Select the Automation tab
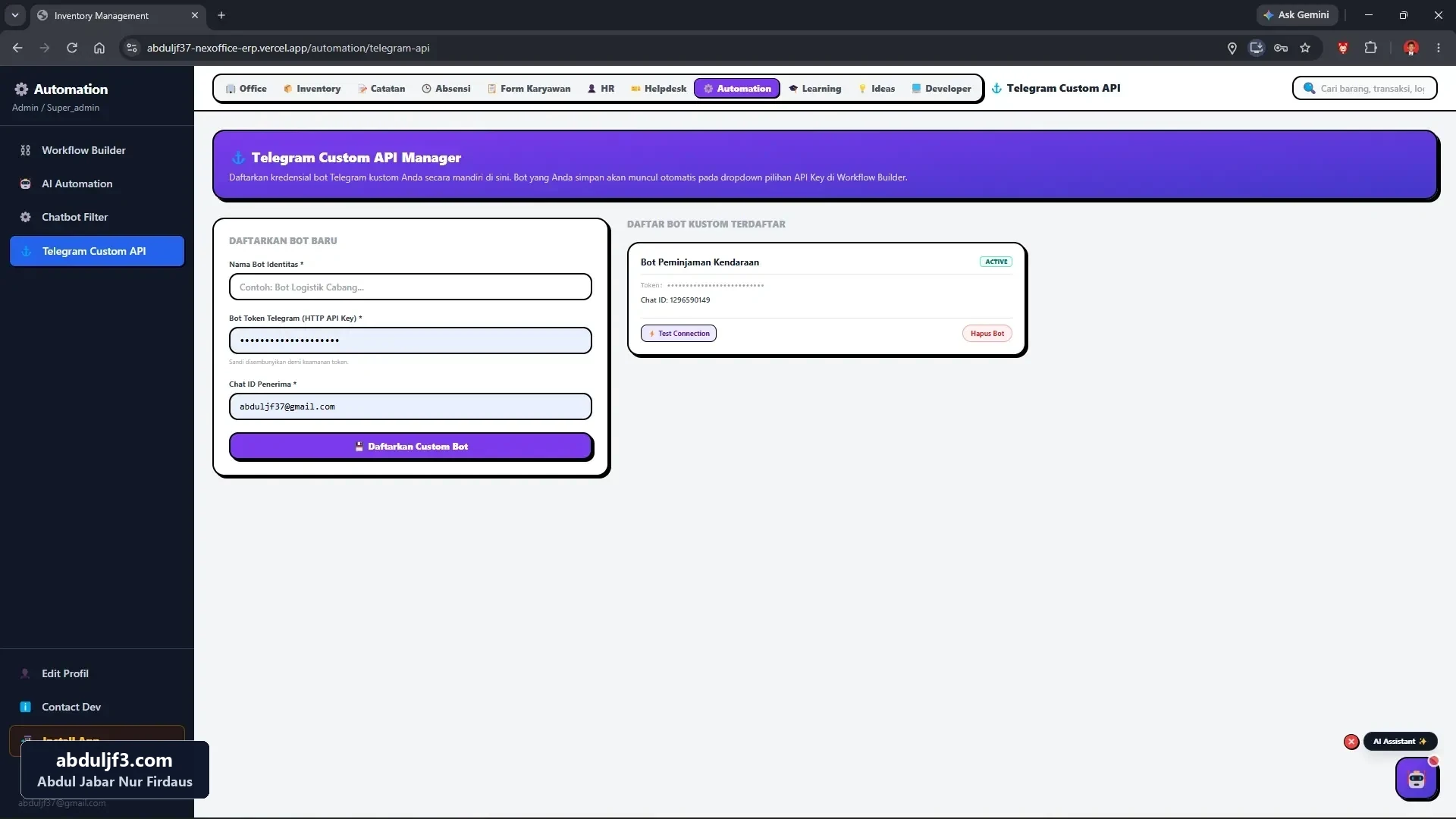 click(x=737, y=89)
